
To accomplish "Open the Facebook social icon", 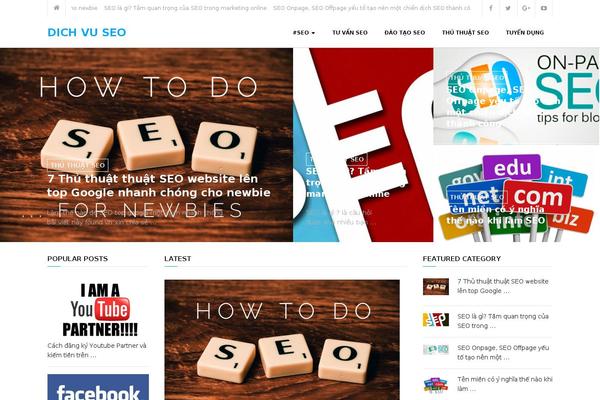I will pos(491,8).
